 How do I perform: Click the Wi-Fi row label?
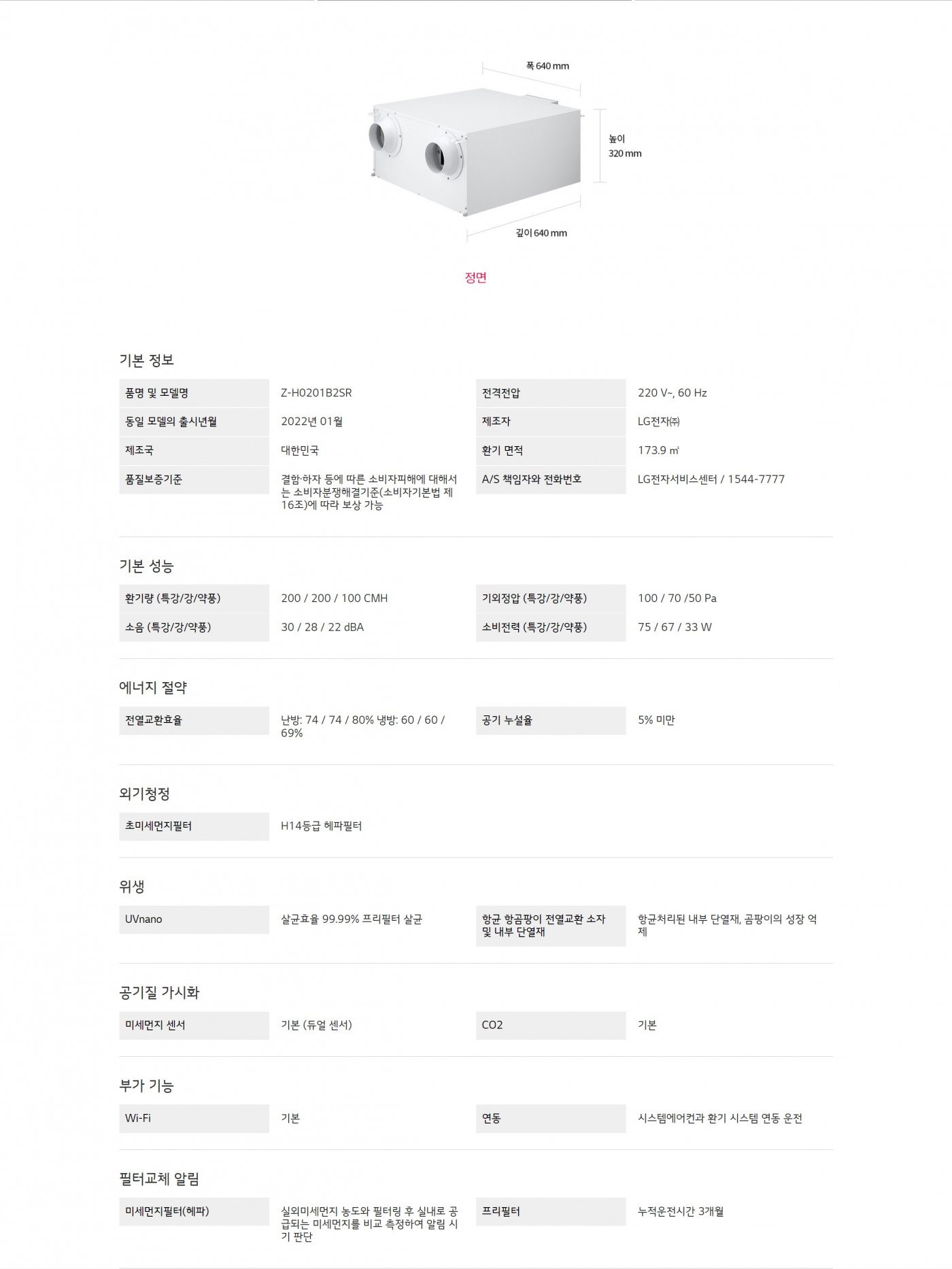pos(138,1119)
